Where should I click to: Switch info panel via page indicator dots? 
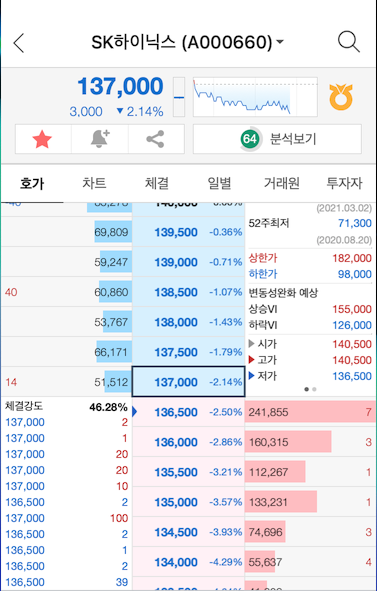coord(311,389)
